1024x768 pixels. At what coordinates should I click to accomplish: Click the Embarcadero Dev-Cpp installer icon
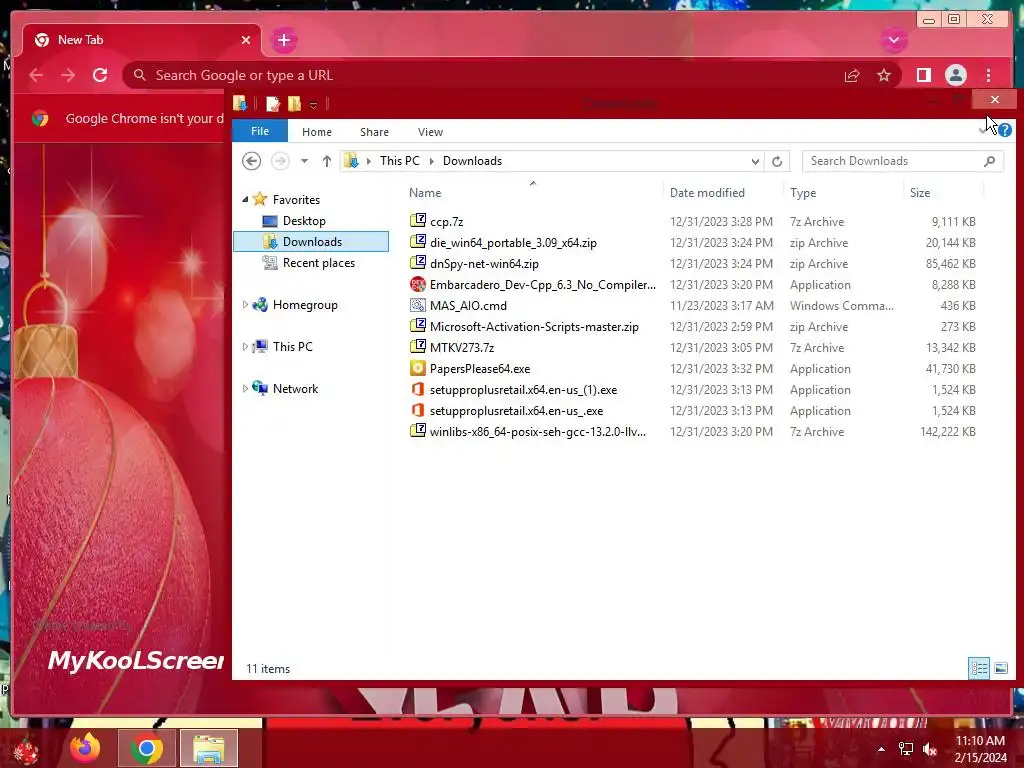click(417, 284)
